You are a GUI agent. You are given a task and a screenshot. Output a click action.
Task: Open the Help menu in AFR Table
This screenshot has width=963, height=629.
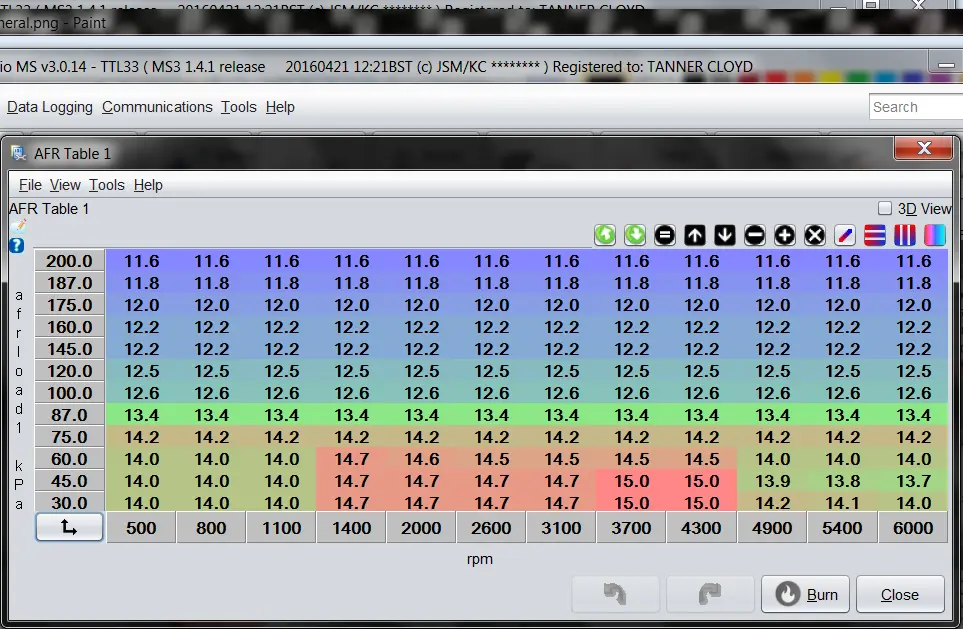coord(148,185)
